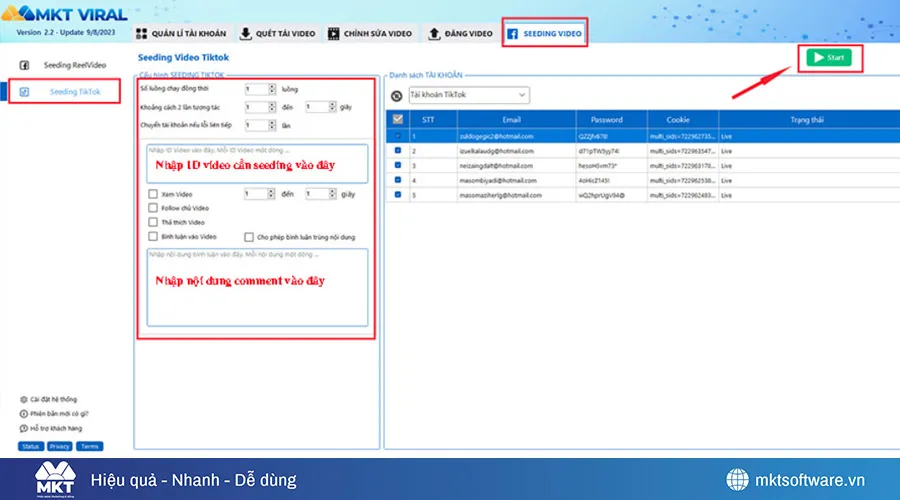Click the Hỗ trợ khách hàng chat icon
This screenshot has height=500, width=900.
[x=23, y=427]
